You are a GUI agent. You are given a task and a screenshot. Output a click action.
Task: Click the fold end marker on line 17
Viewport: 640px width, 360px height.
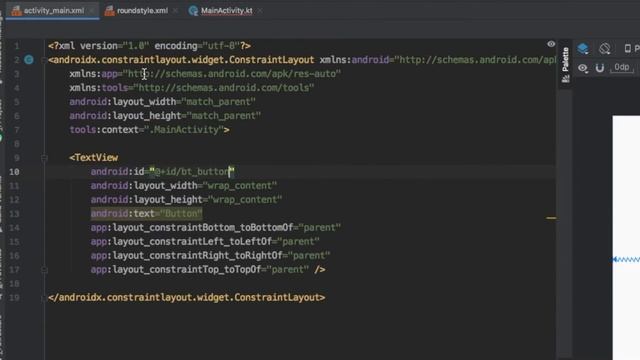pos(44,270)
